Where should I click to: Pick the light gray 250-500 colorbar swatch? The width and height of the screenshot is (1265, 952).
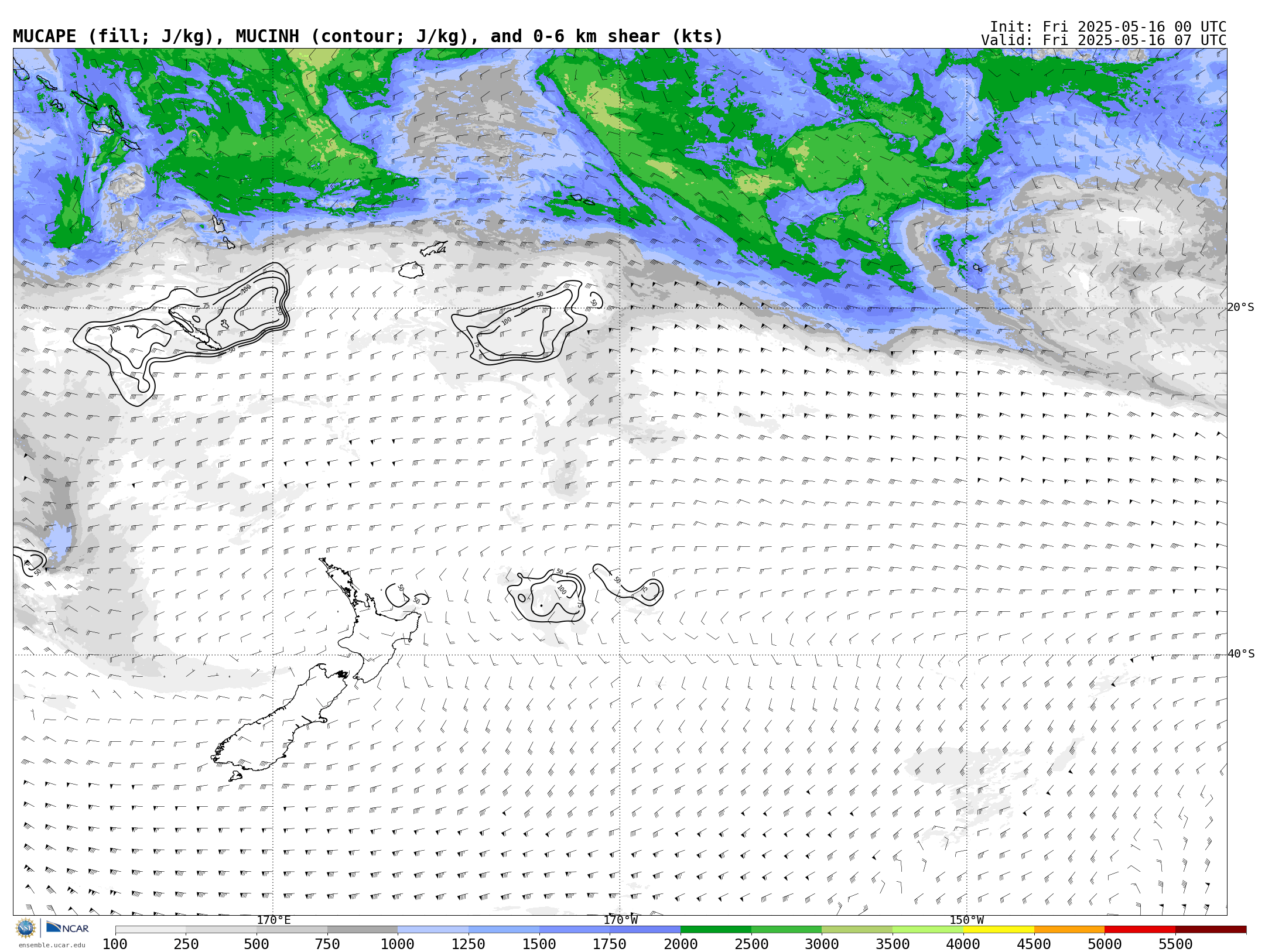tap(221, 930)
